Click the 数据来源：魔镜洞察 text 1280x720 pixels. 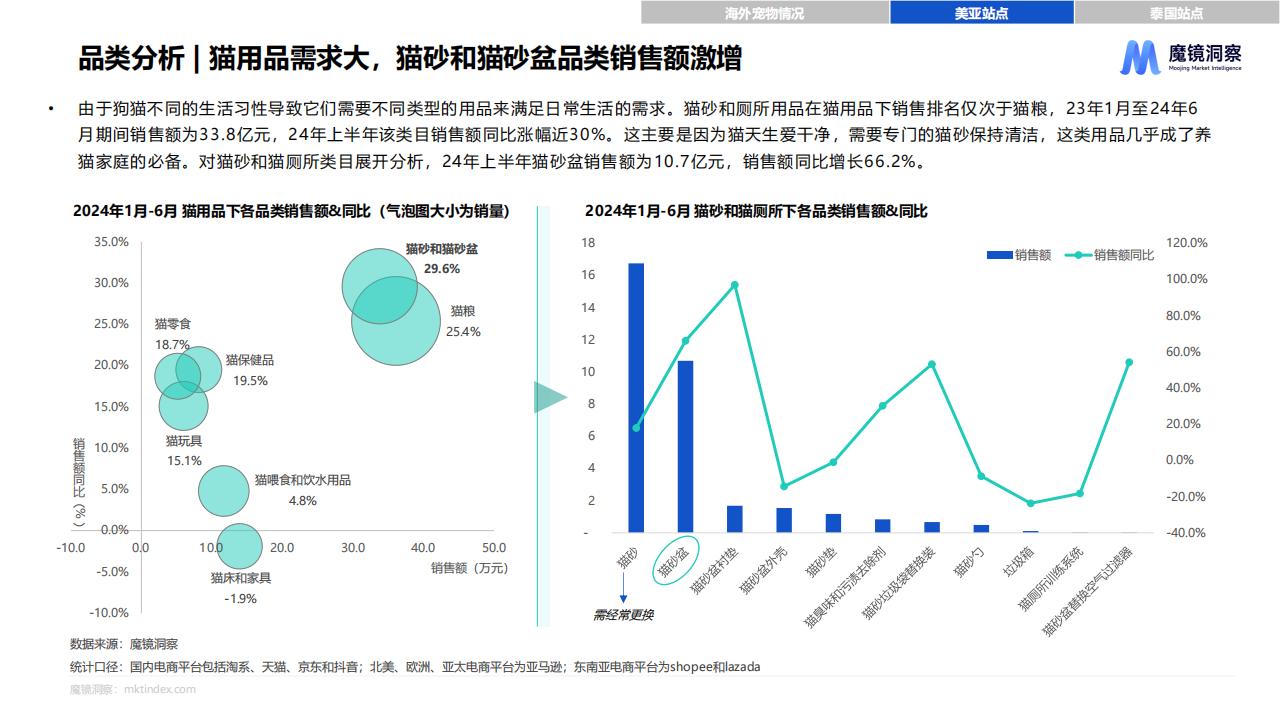pos(124,644)
